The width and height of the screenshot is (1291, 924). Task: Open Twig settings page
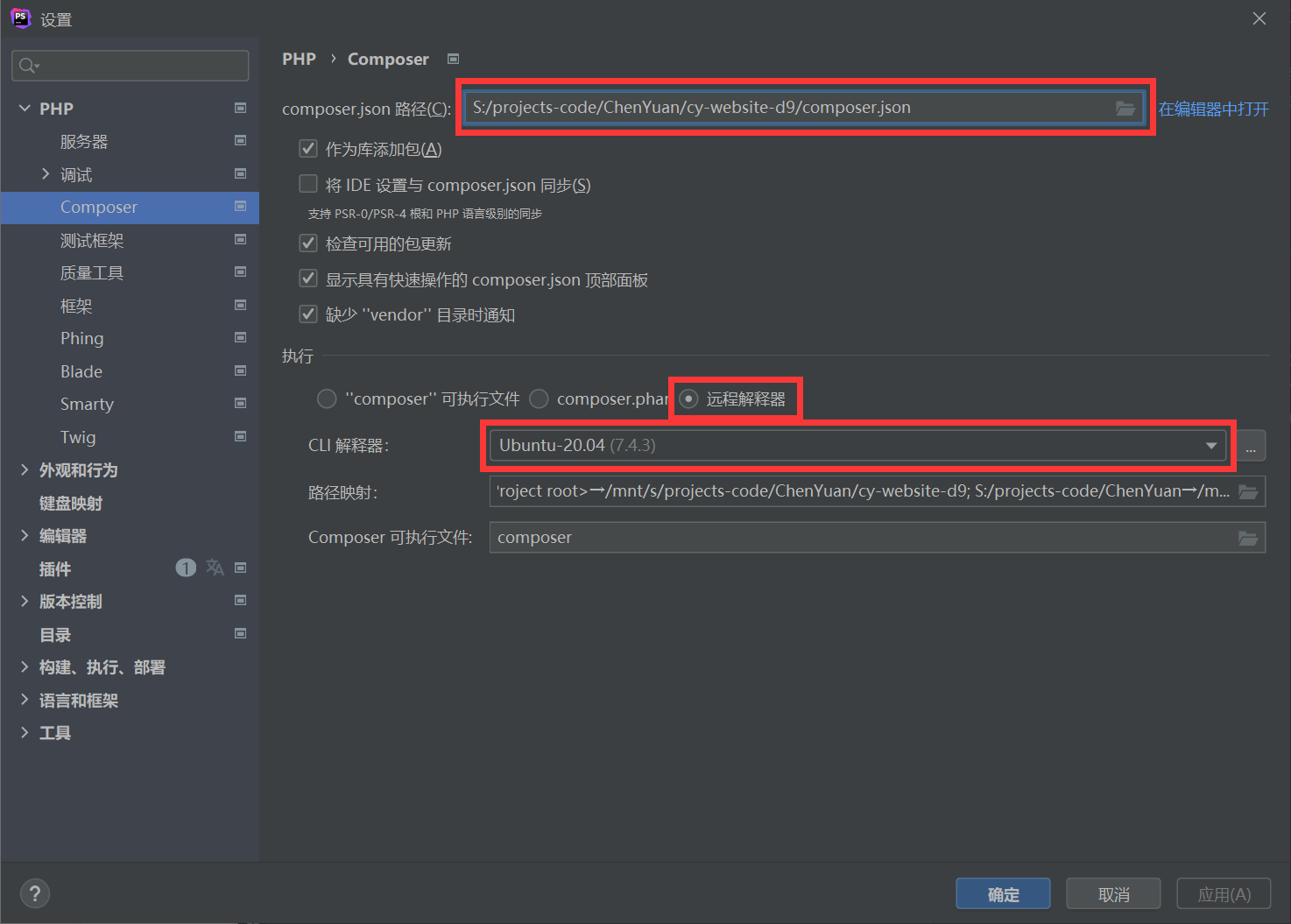coord(78,437)
